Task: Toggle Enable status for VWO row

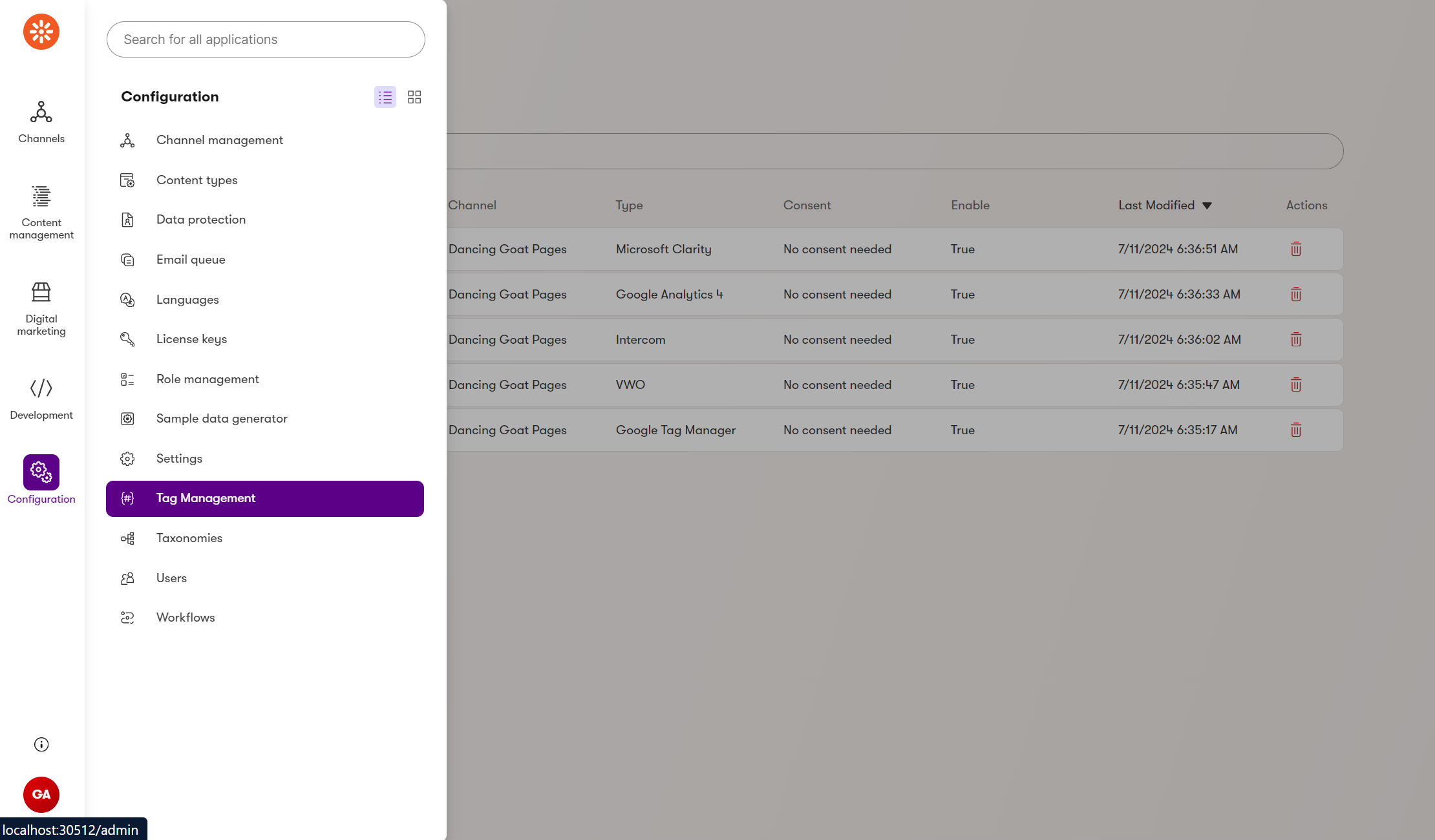Action: click(x=961, y=384)
